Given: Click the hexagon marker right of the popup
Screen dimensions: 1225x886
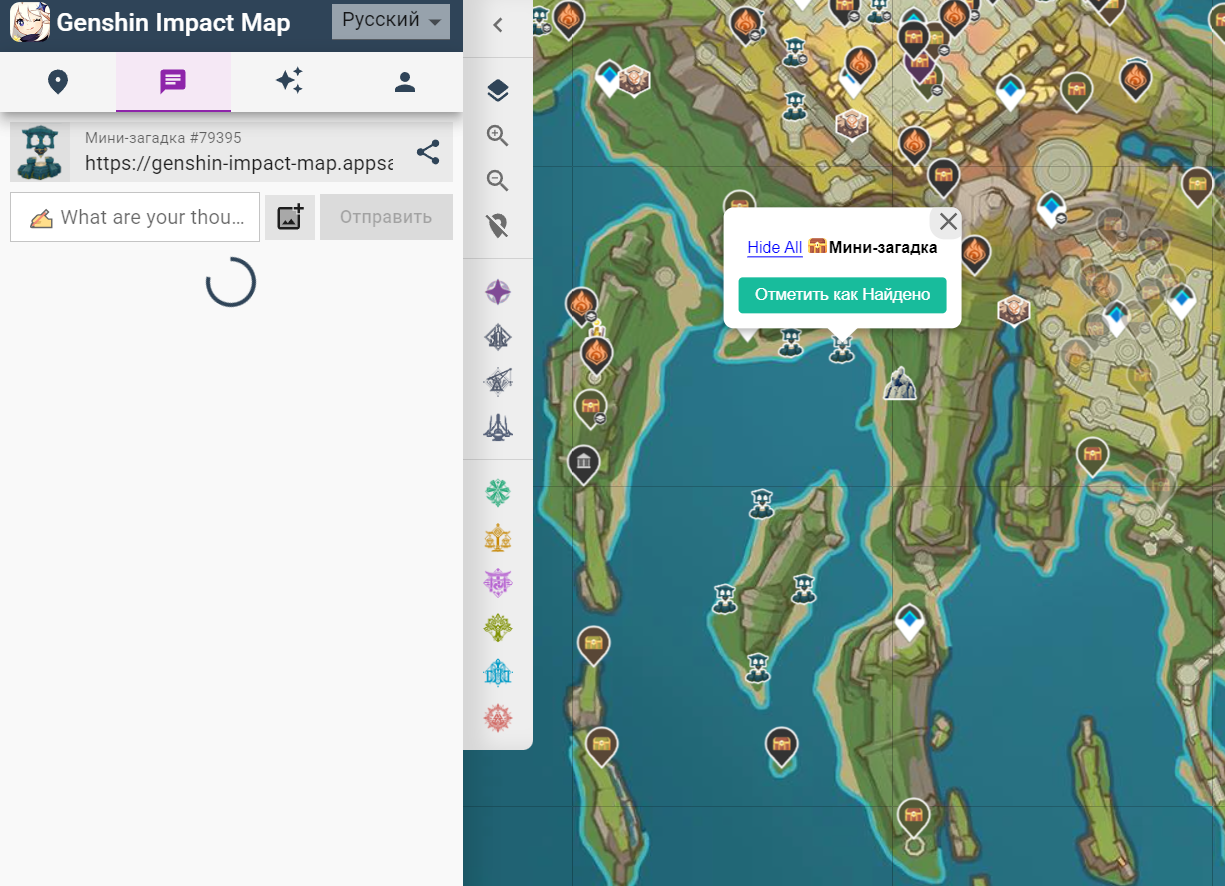Looking at the screenshot, I should click(x=1014, y=311).
